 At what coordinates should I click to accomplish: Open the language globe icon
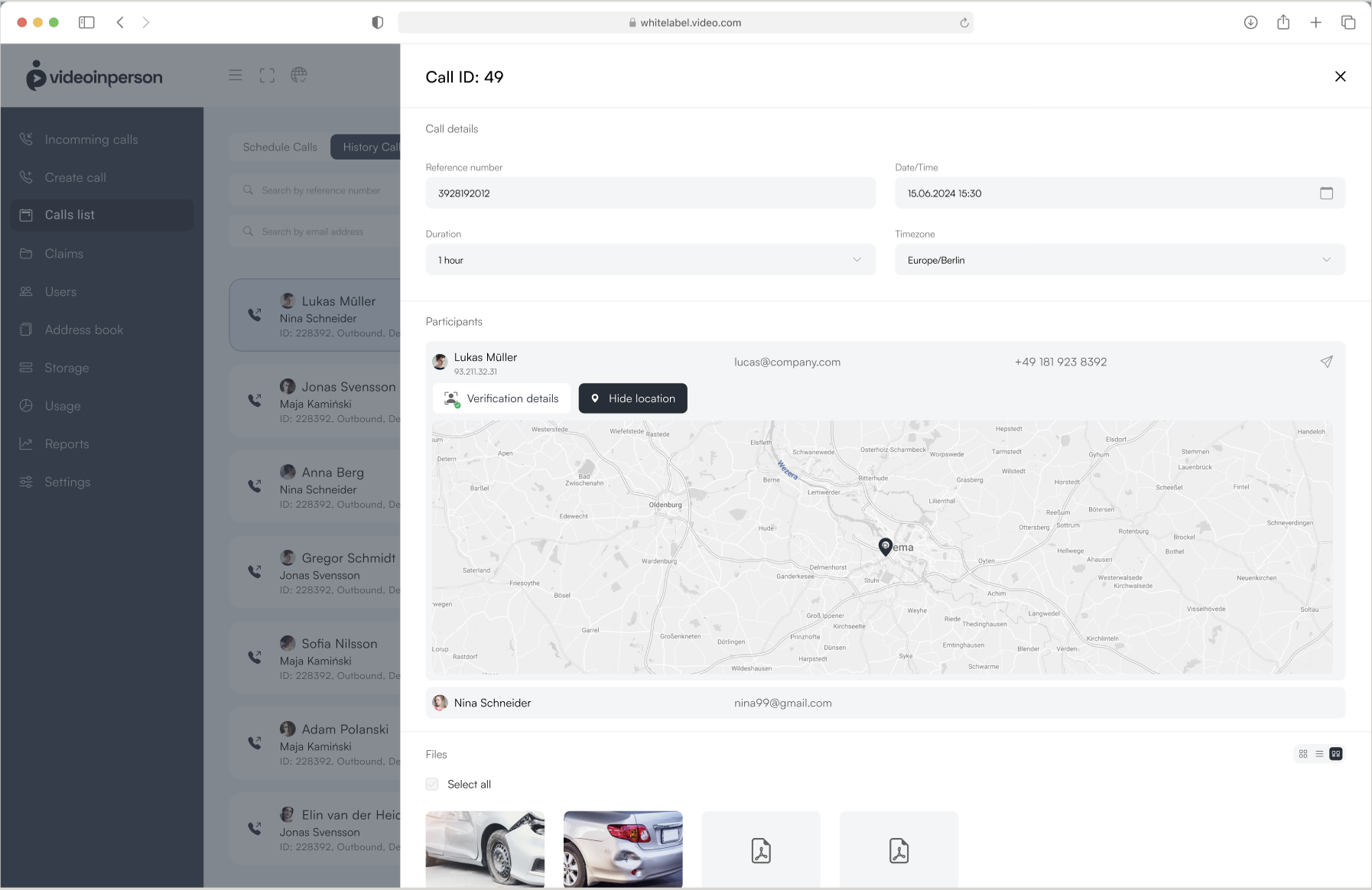pyautogui.click(x=299, y=75)
